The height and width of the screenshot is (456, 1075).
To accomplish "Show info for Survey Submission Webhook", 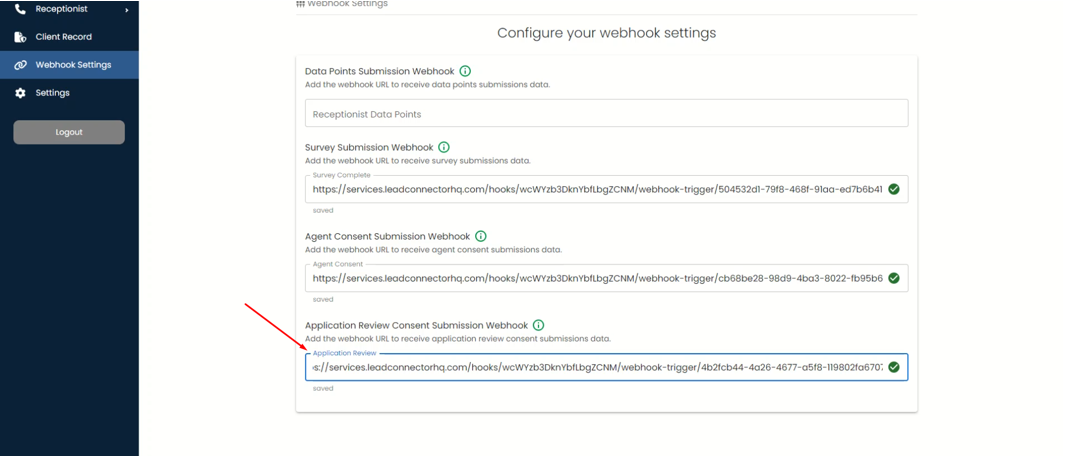I will pyautogui.click(x=444, y=147).
